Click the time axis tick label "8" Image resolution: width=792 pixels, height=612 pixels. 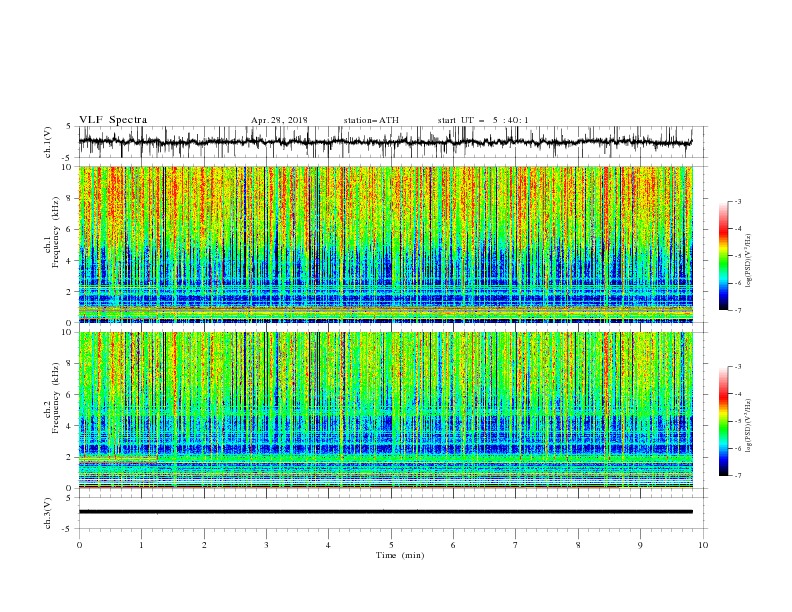coord(578,545)
